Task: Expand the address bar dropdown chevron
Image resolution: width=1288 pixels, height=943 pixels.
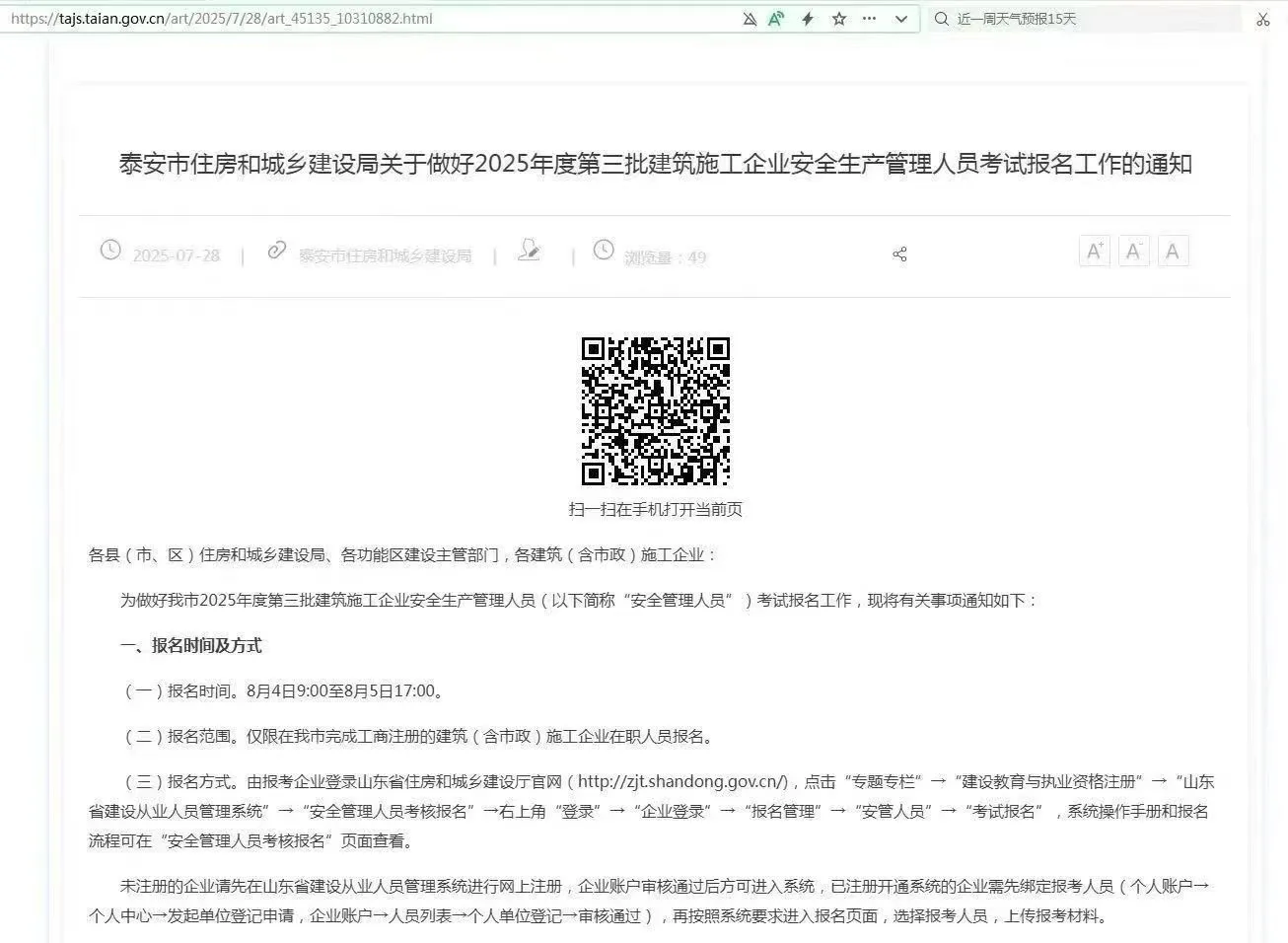Action: [900, 19]
